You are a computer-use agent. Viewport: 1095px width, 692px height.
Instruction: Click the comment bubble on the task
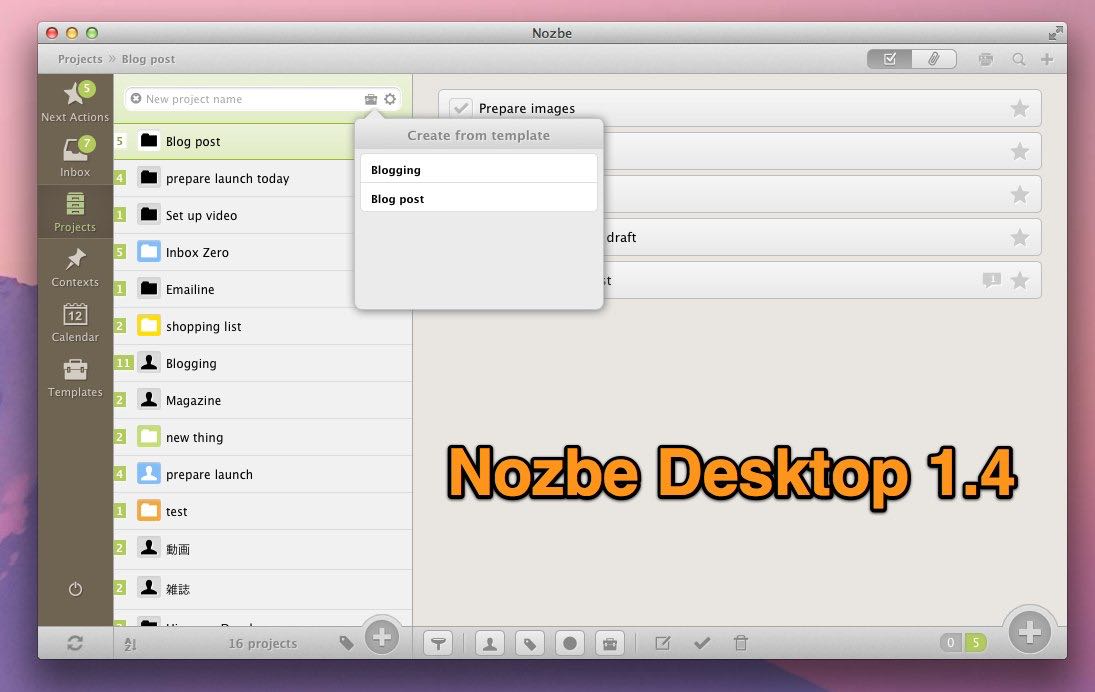click(x=991, y=280)
